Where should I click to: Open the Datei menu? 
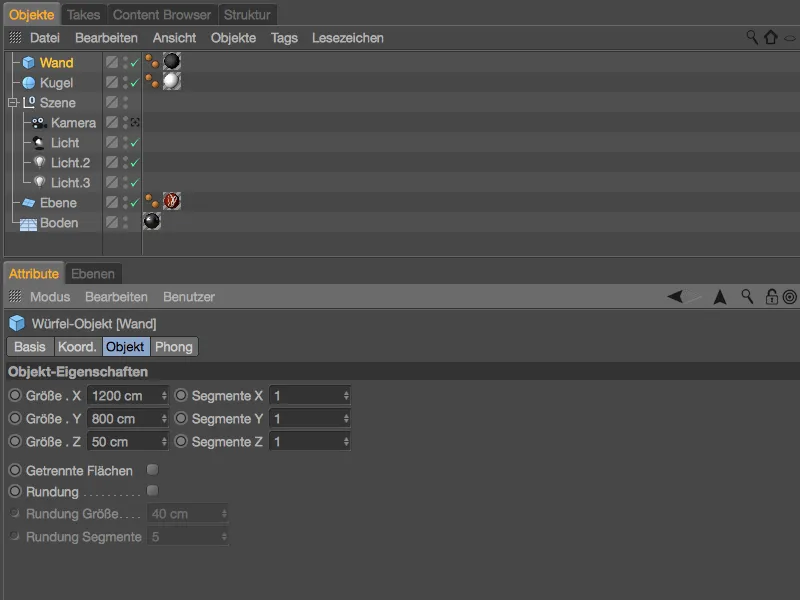45,38
